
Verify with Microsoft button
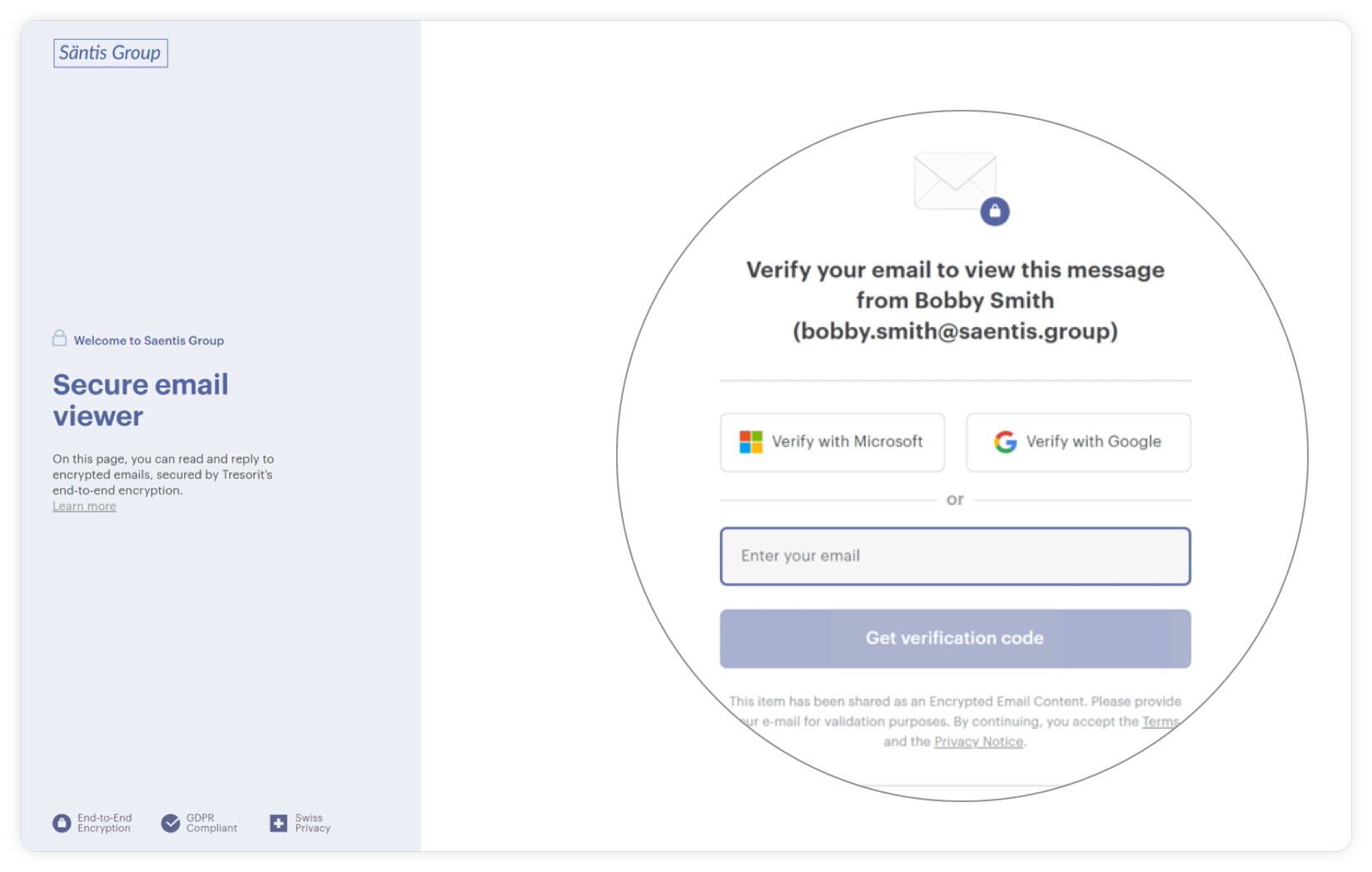[833, 443]
